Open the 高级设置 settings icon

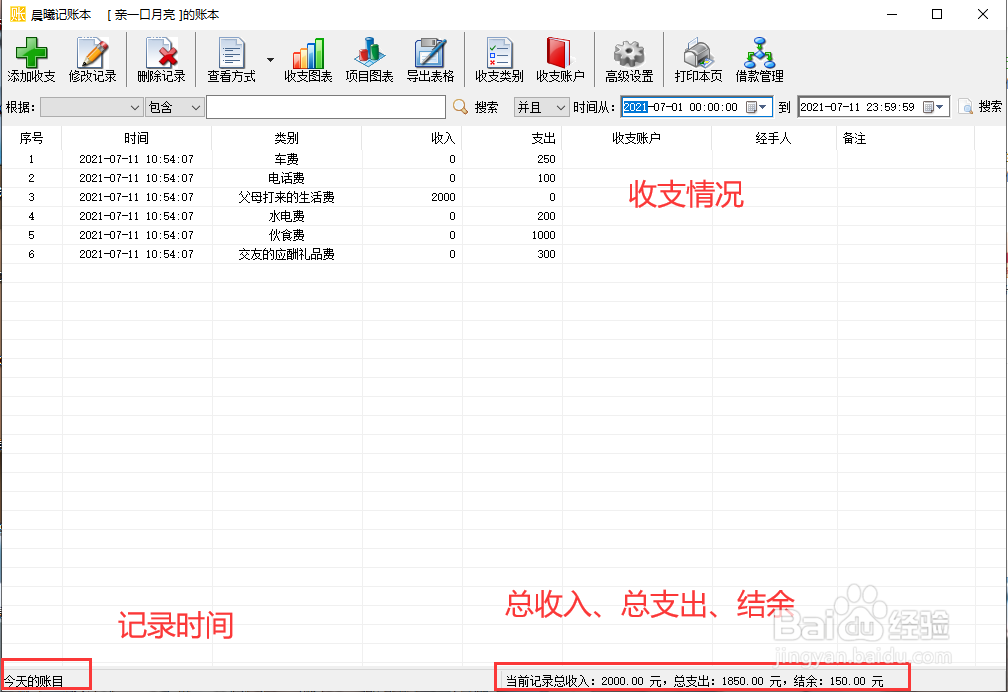(x=628, y=58)
